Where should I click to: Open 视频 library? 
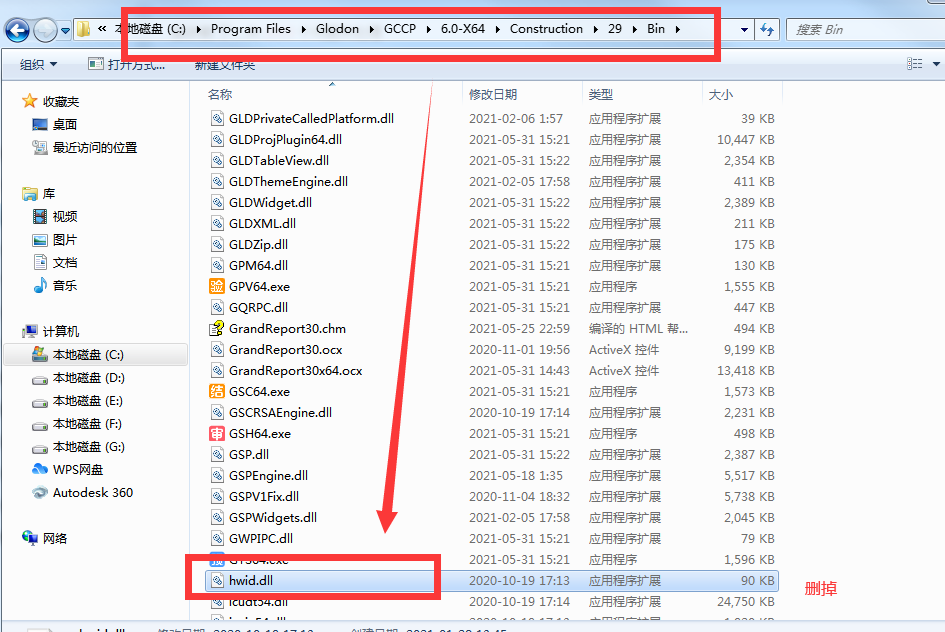click(55, 216)
